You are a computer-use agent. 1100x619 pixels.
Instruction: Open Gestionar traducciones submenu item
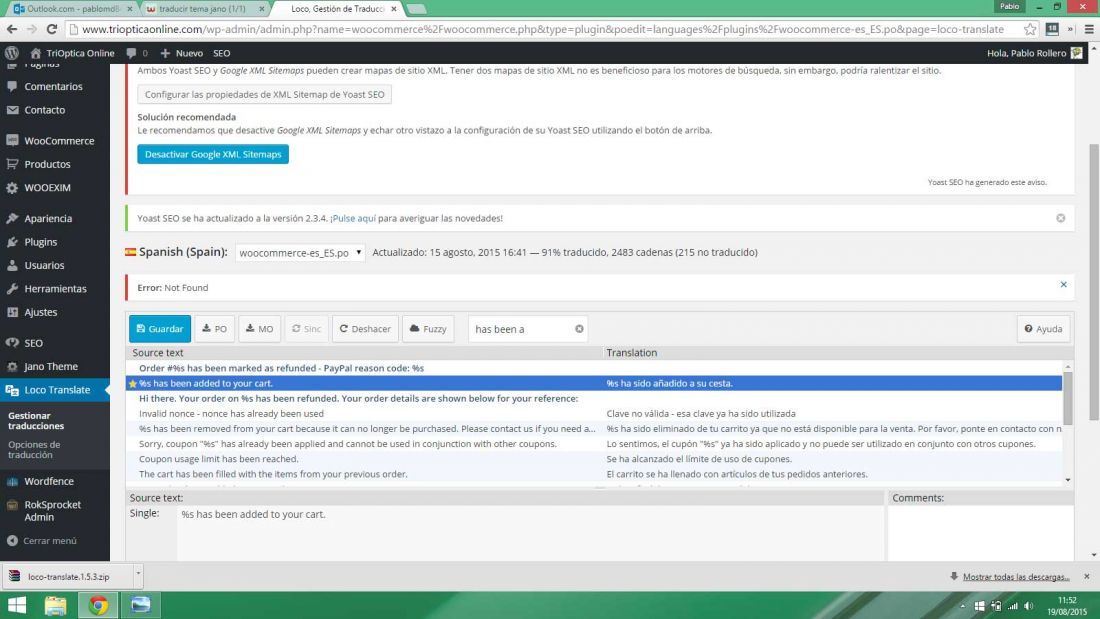tap(36, 421)
